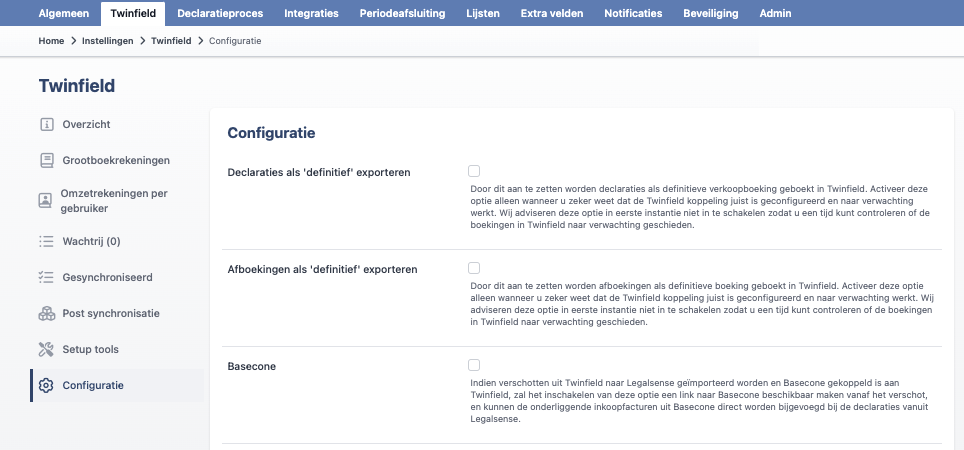Click the Configuratie gear icon
Image resolution: width=964 pixels, height=450 pixels.
click(x=46, y=385)
